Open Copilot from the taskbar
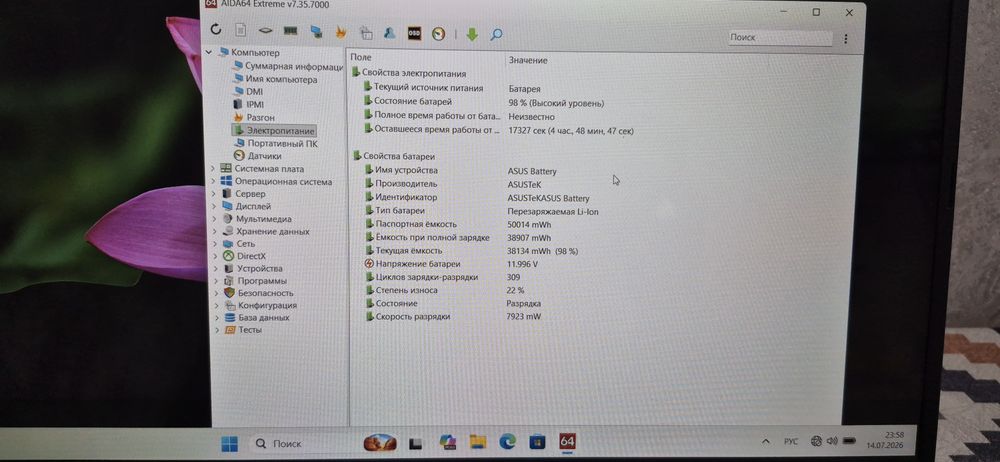The height and width of the screenshot is (462, 1000). [448, 442]
